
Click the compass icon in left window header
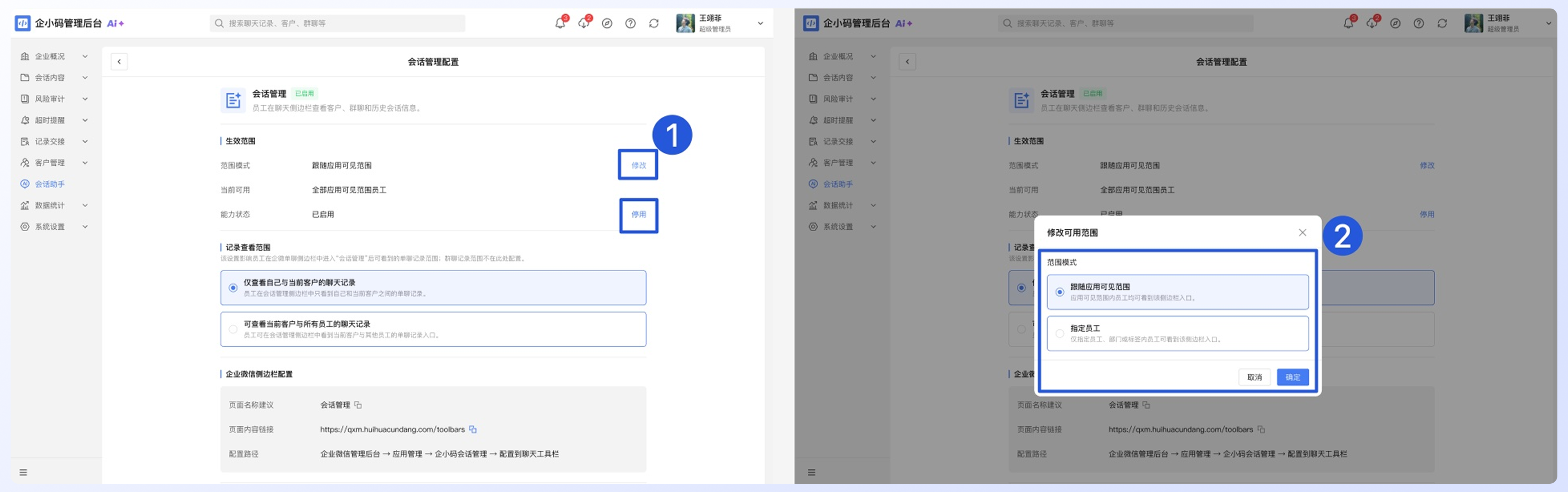tap(607, 23)
